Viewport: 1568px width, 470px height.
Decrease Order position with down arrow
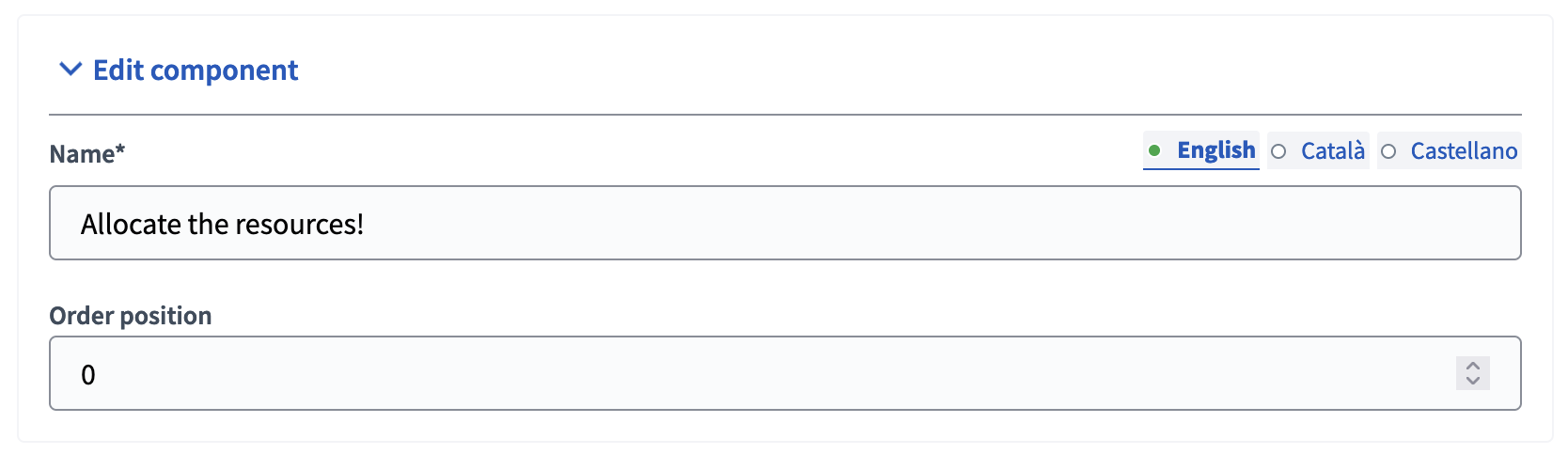1473,381
